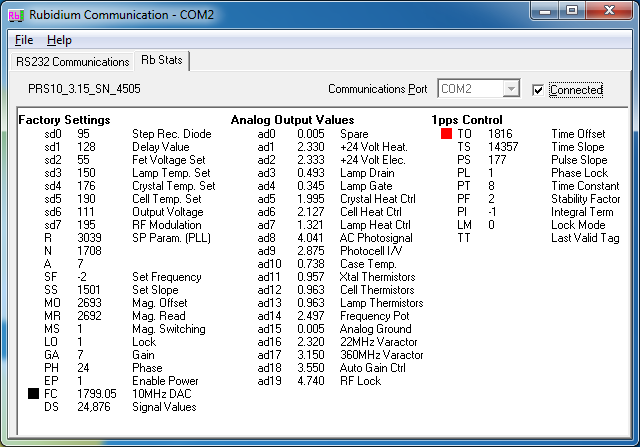Click the Analog Output Values heading
This screenshot has width=640, height=447.
[x=292, y=120]
